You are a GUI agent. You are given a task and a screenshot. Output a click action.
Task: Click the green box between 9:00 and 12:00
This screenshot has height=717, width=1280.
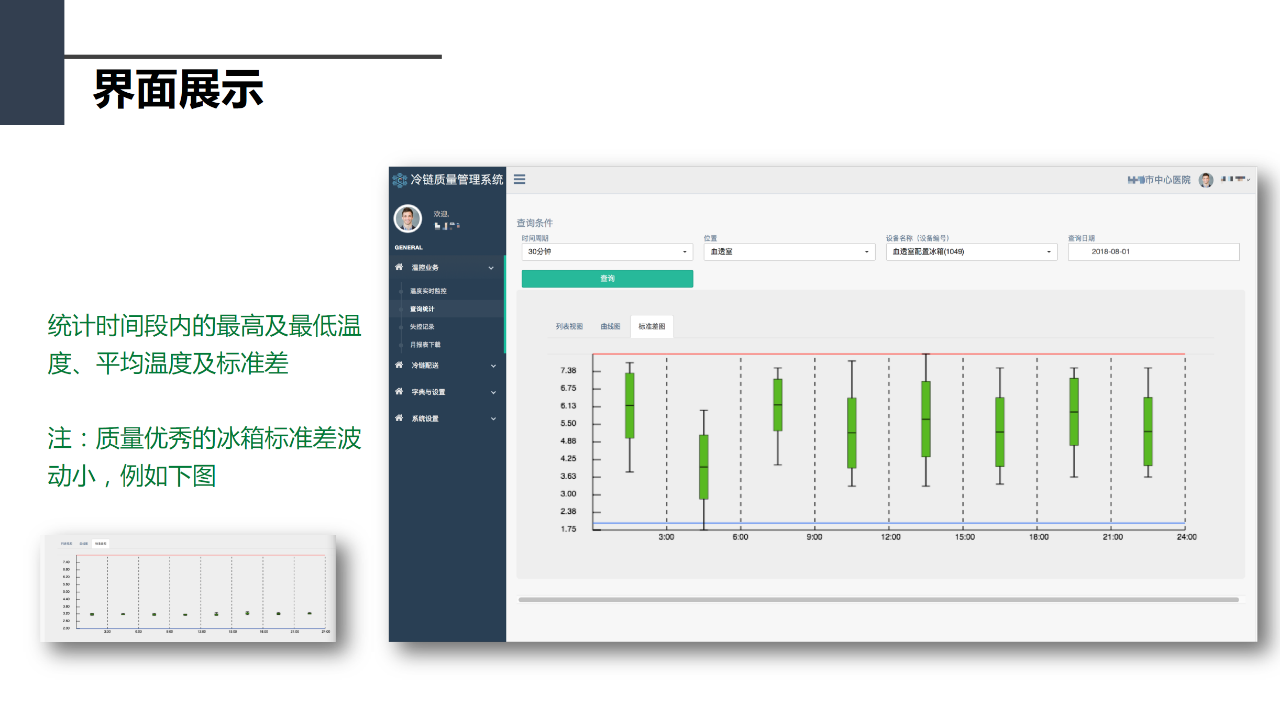click(x=851, y=433)
